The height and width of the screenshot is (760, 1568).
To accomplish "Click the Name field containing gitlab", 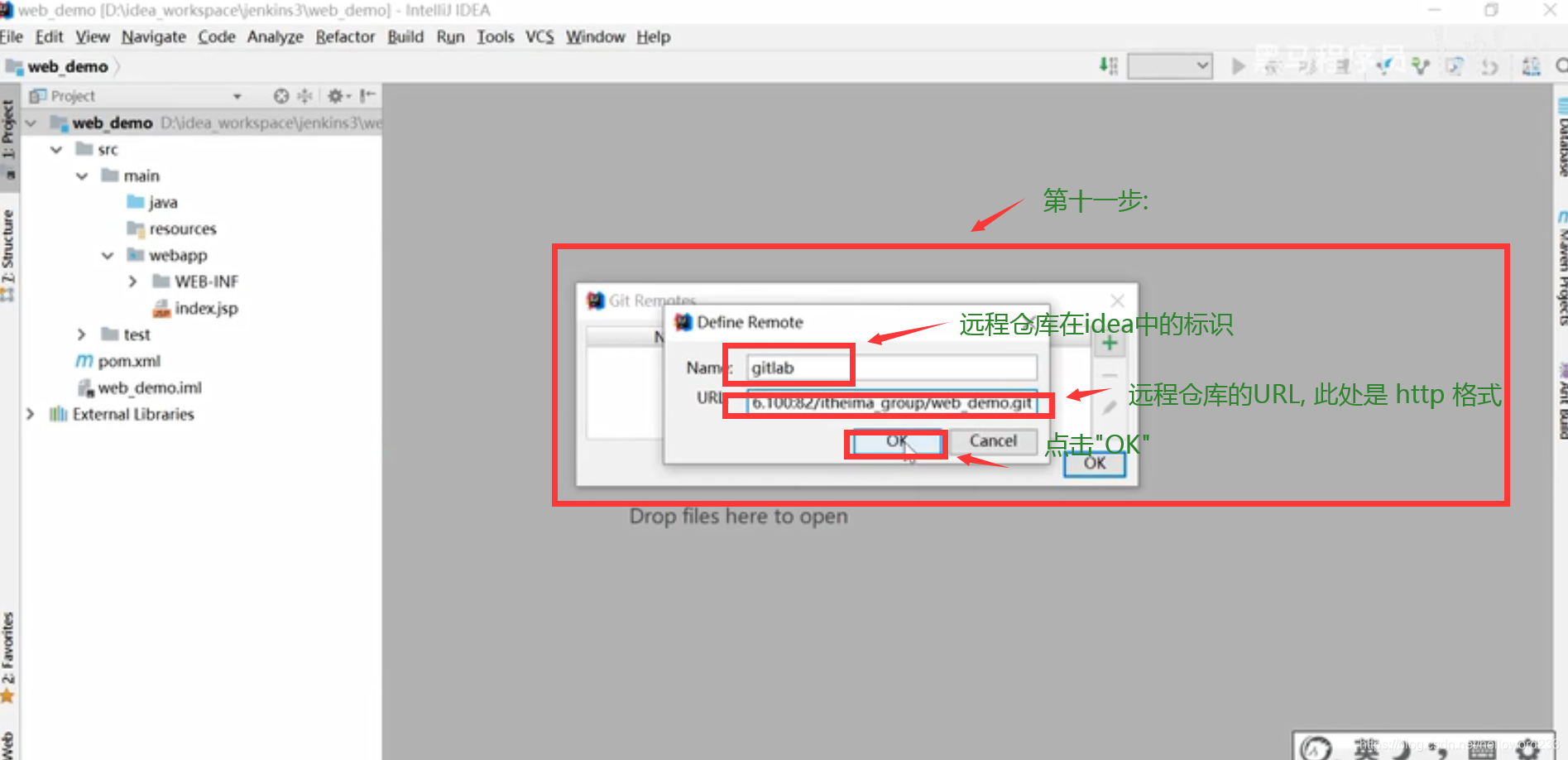I will [891, 368].
